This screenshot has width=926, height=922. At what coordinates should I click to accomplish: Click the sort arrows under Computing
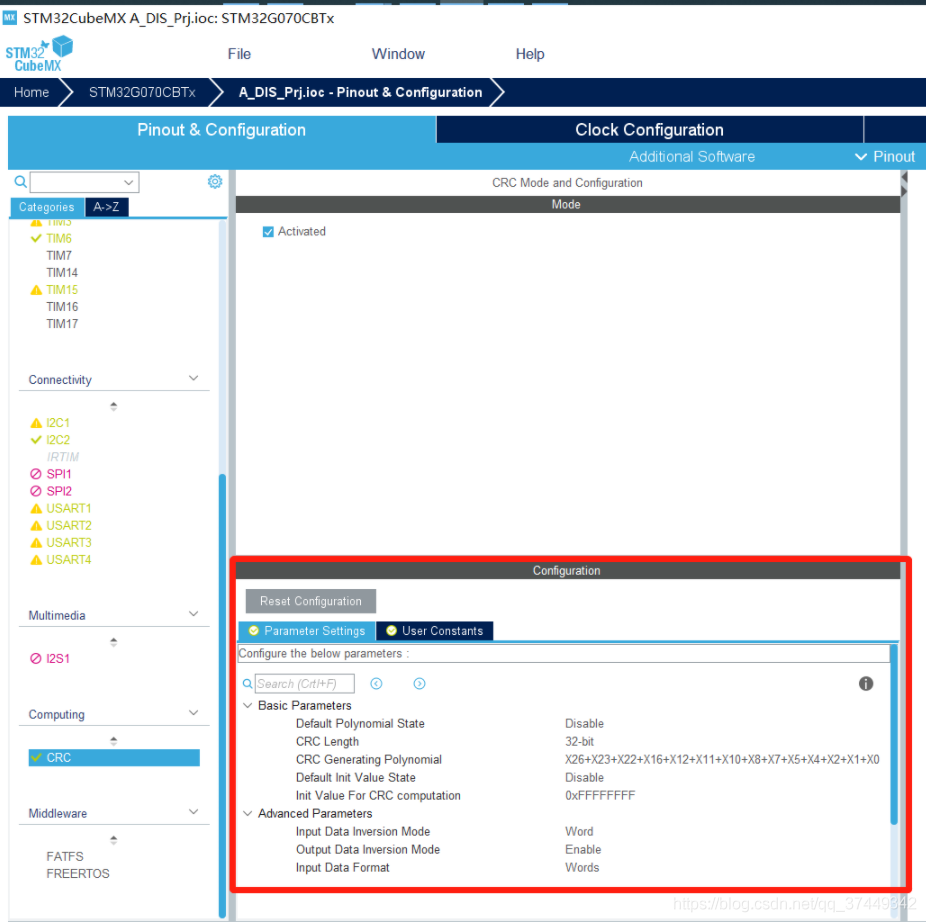tap(113, 741)
